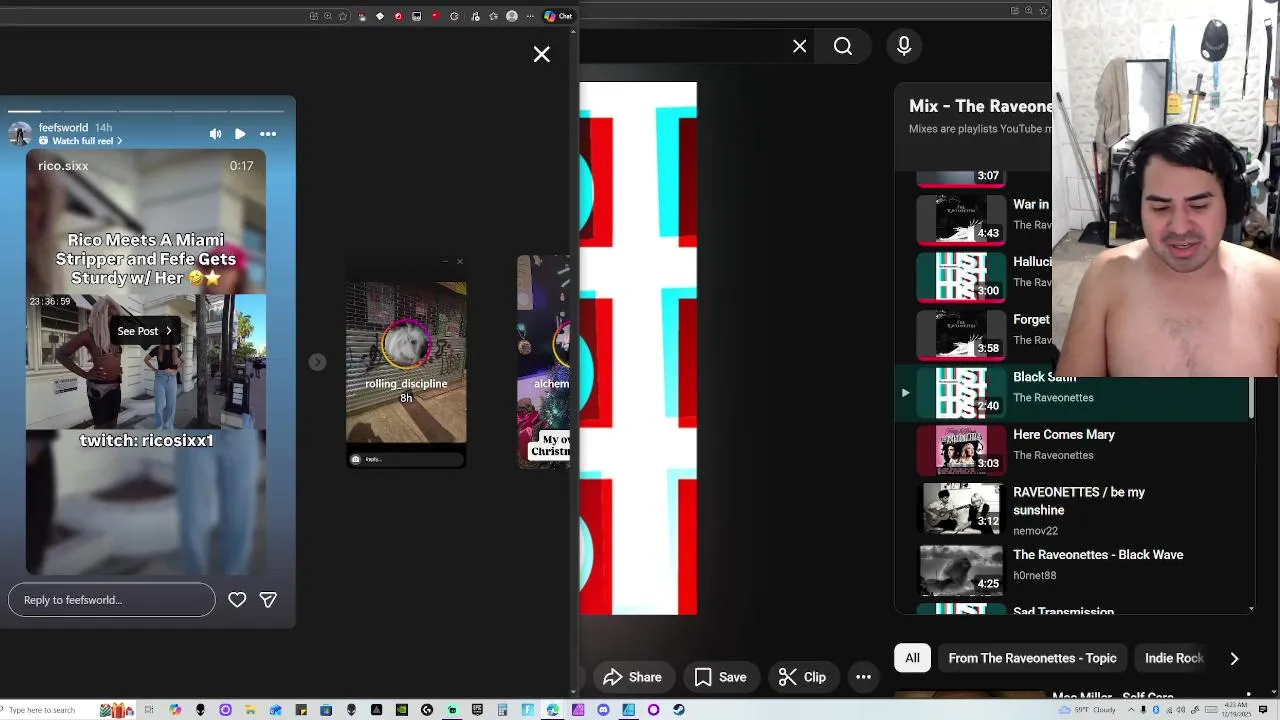Share the story via the paper-plane icon
1280x720 pixels.
pos(268,600)
